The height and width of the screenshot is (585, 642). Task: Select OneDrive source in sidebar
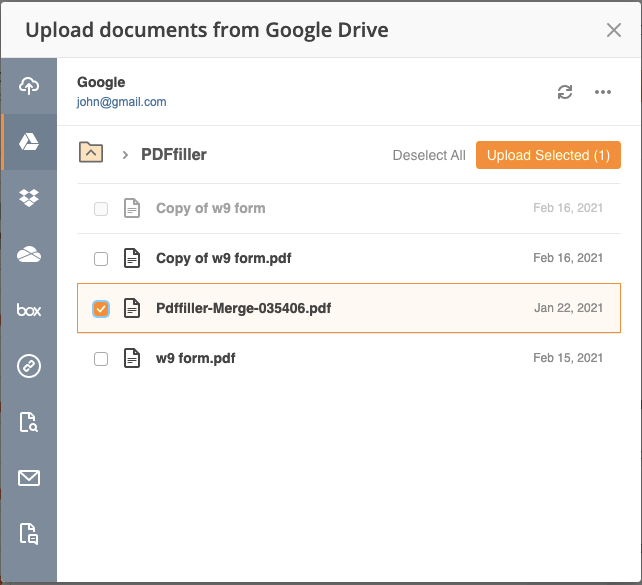coord(29,254)
